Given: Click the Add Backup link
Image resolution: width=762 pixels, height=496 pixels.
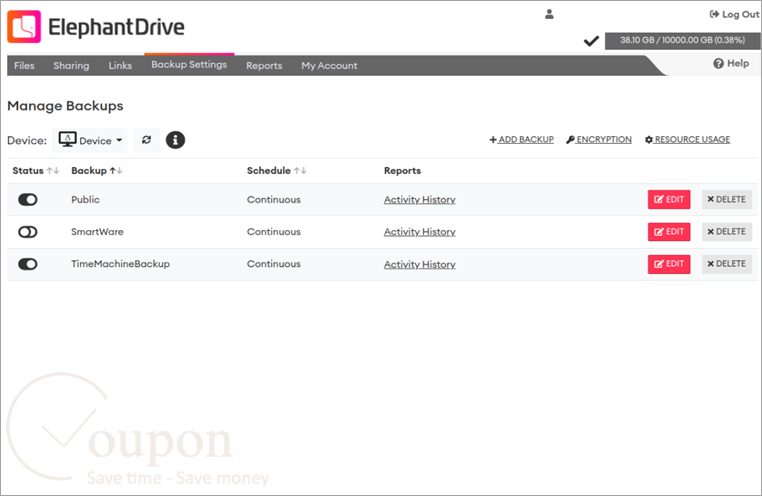Looking at the screenshot, I should pos(521,139).
